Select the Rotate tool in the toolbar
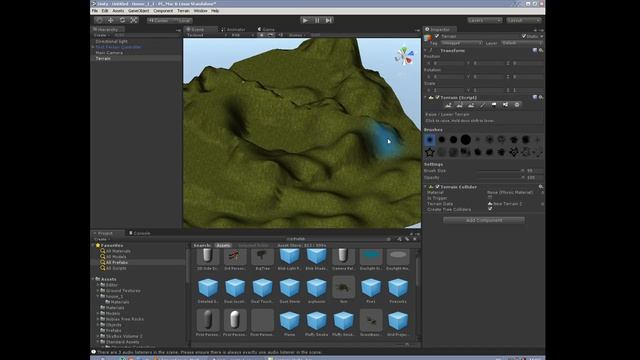 (x=122, y=20)
